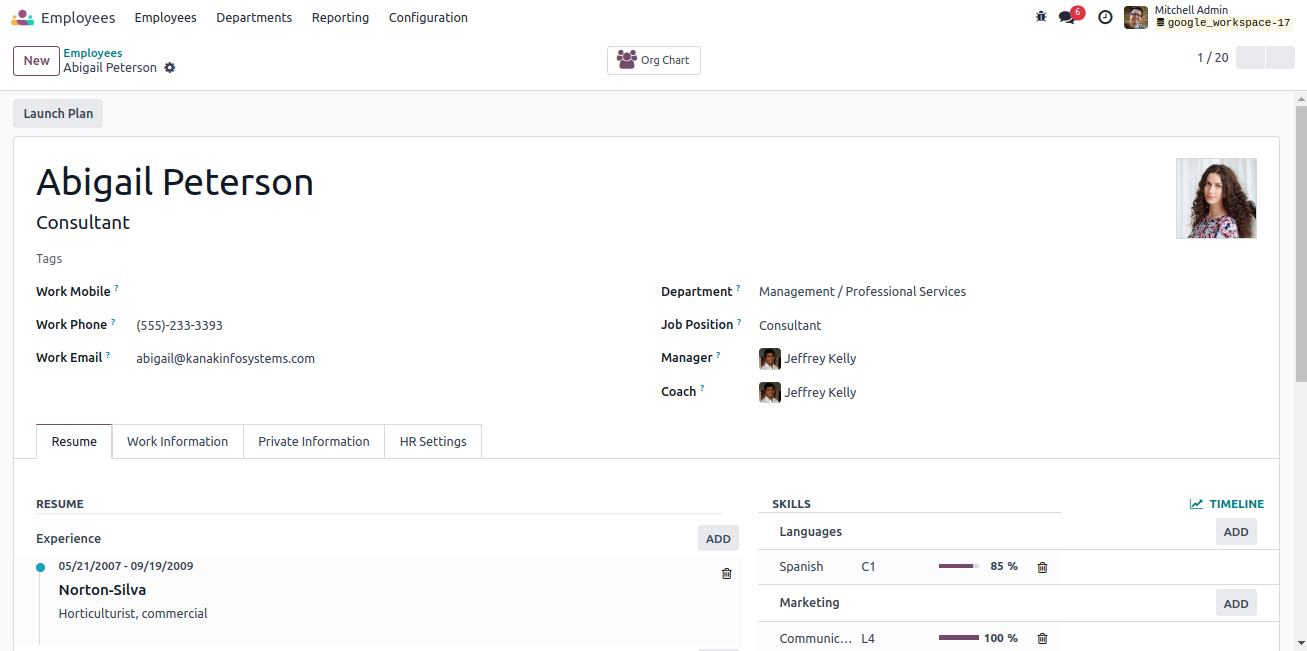This screenshot has width=1307, height=651.
Task: Click the Abigail Peterson name field
Action: click(175, 182)
